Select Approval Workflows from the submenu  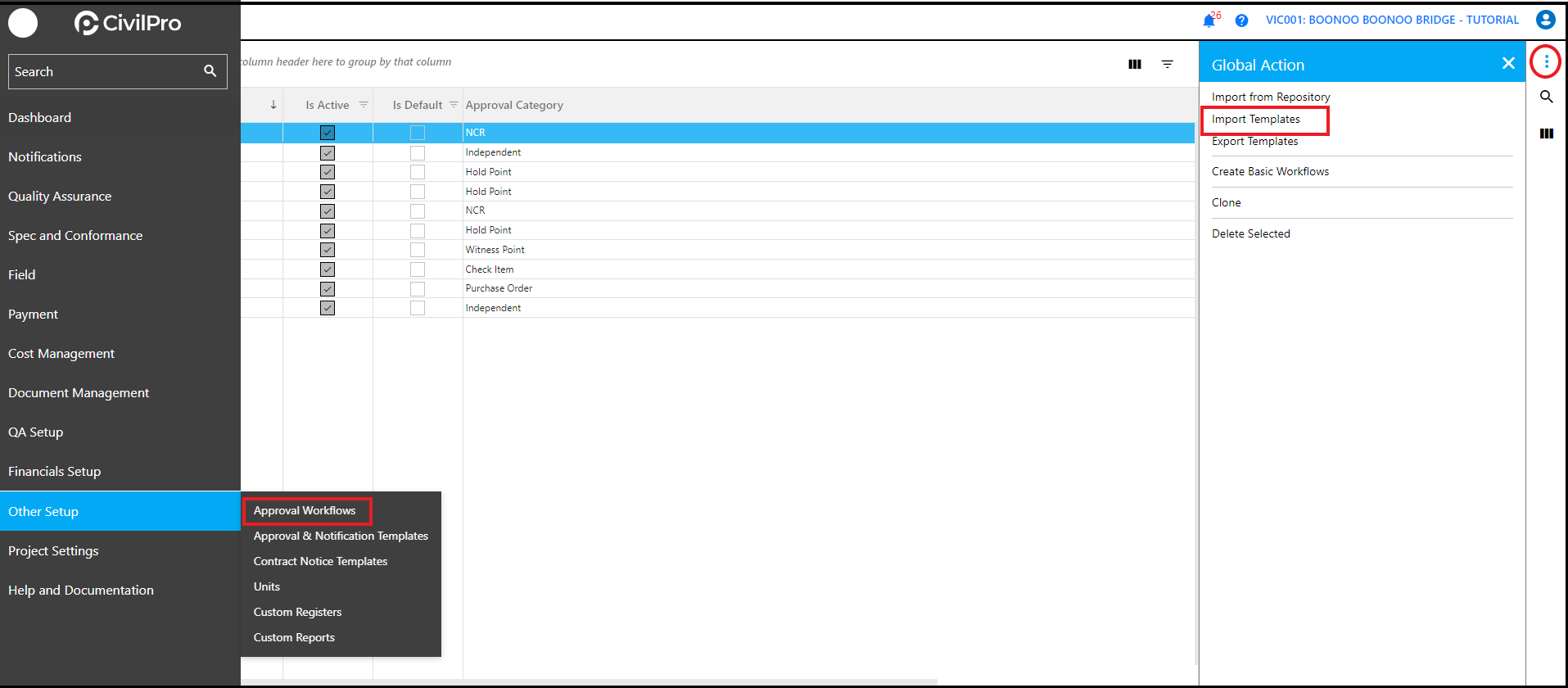[x=305, y=510]
